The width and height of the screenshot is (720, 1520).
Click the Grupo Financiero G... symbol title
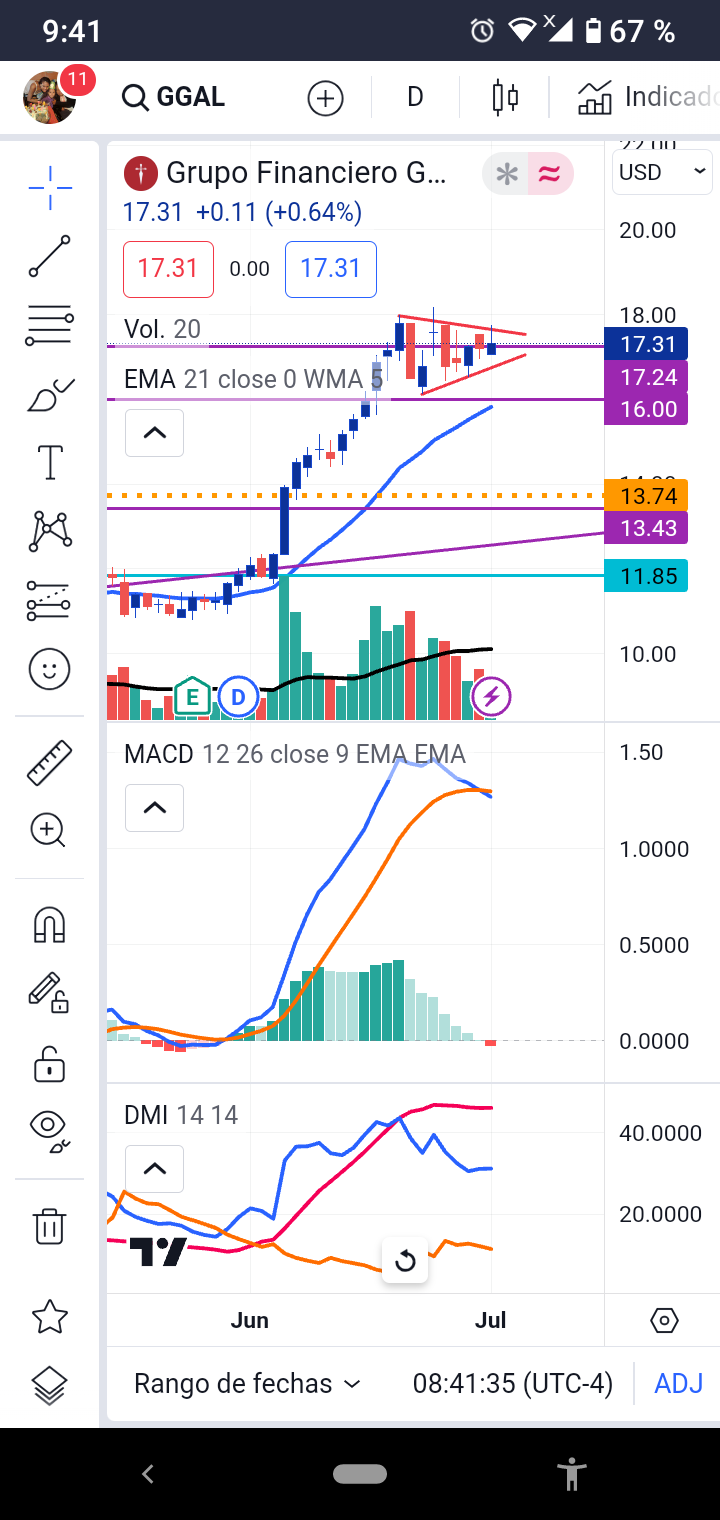pyautogui.click(x=306, y=173)
